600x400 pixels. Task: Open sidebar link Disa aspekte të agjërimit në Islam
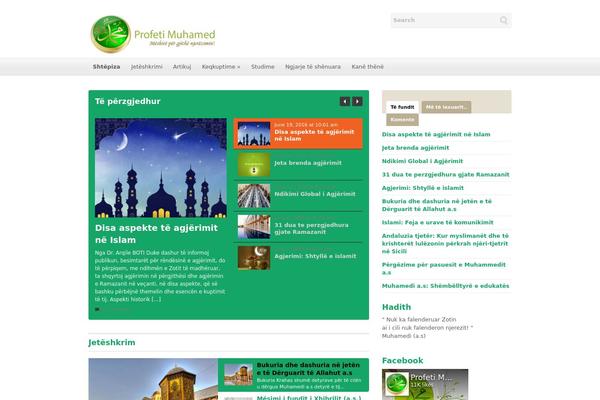pos(436,134)
